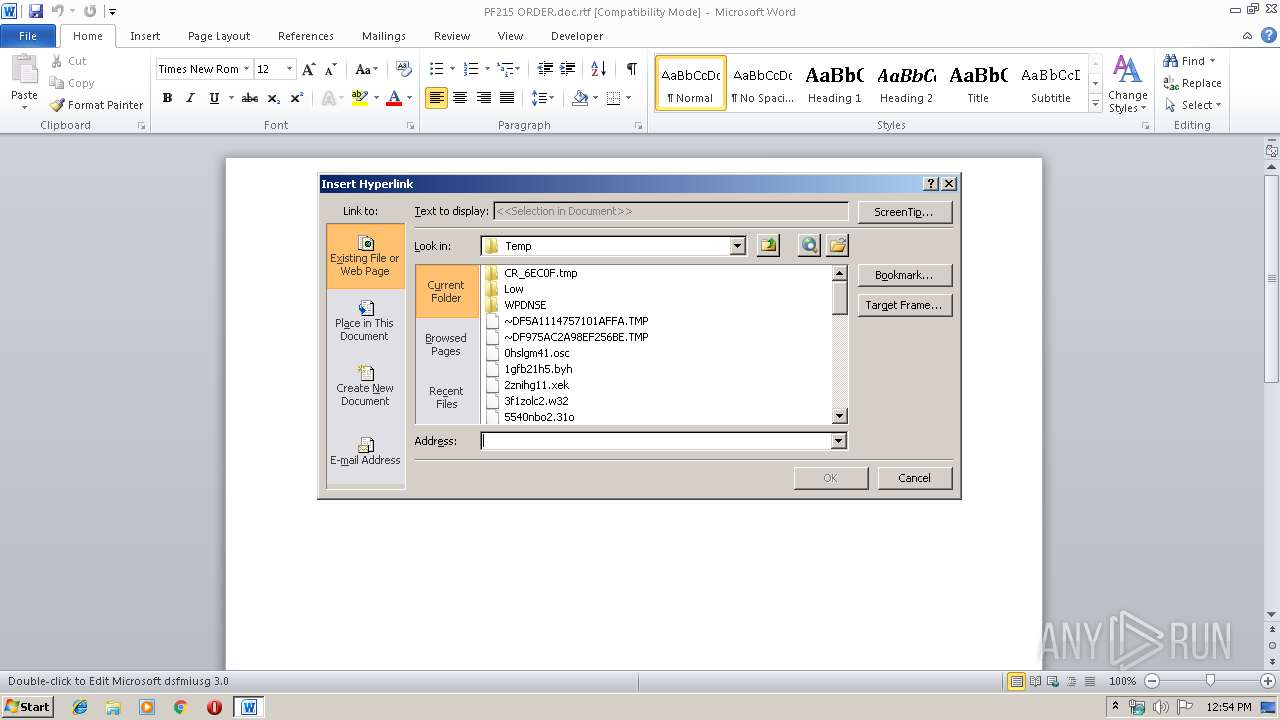
Task: Click the Sort icon in Paragraph group
Action: coord(598,69)
